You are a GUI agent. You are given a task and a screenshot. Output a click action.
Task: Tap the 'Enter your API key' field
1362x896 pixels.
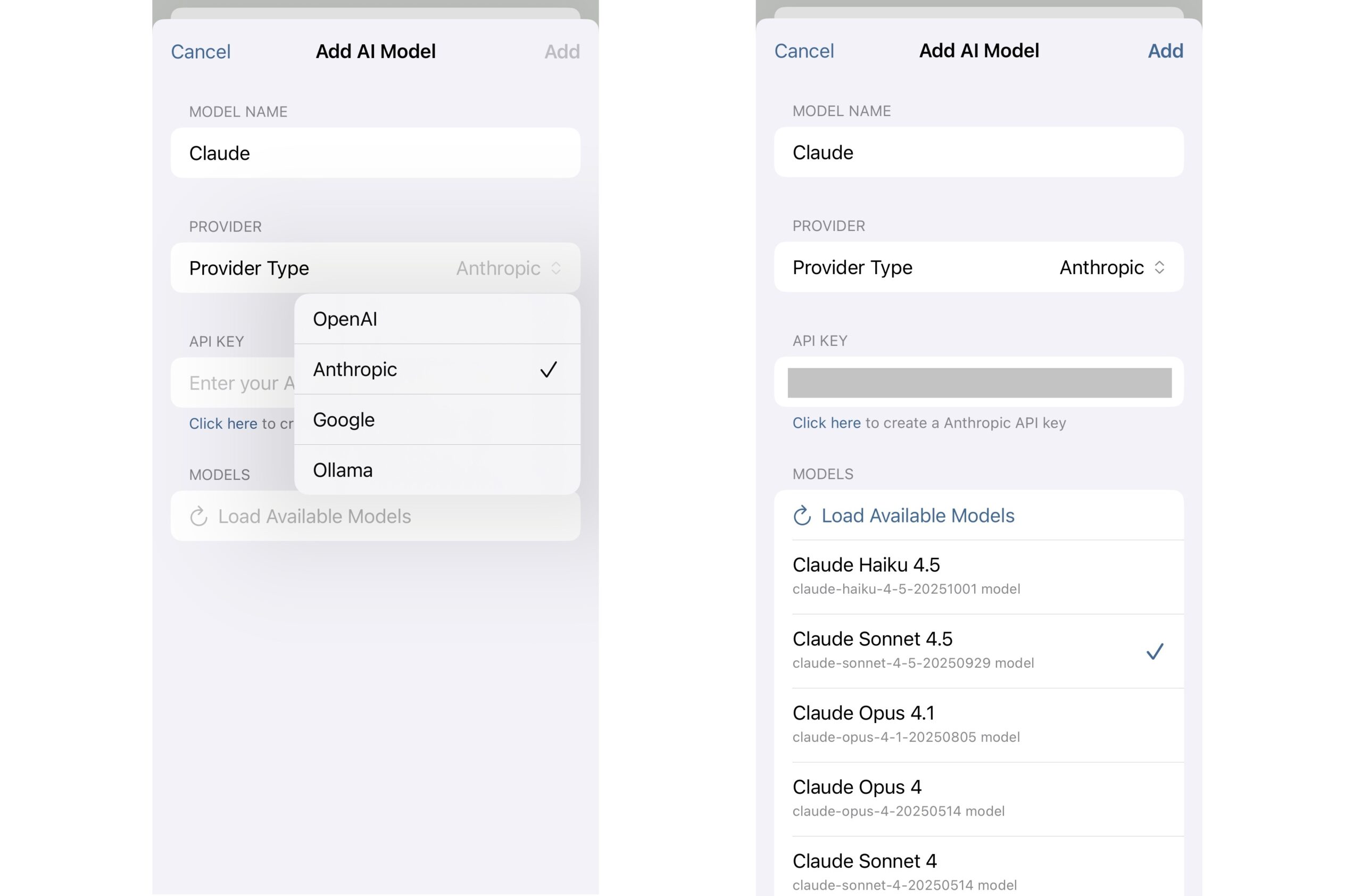[x=239, y=382]
